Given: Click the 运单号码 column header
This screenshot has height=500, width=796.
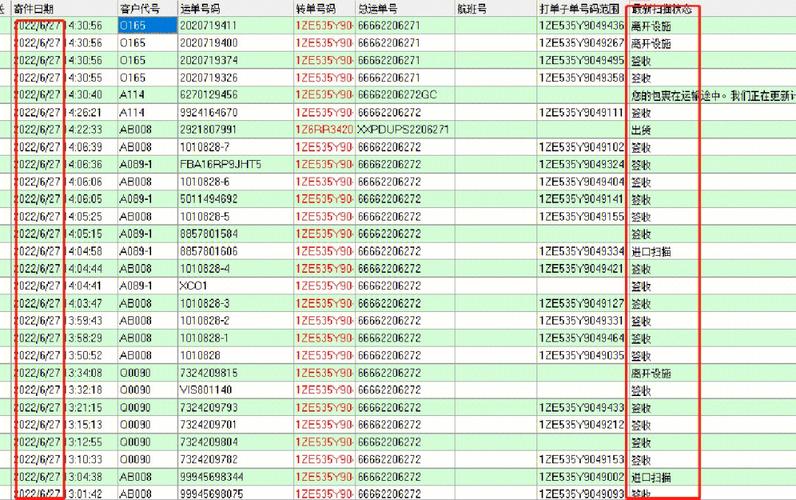Looking at the screenshot, I should click(x=200, y=9).
